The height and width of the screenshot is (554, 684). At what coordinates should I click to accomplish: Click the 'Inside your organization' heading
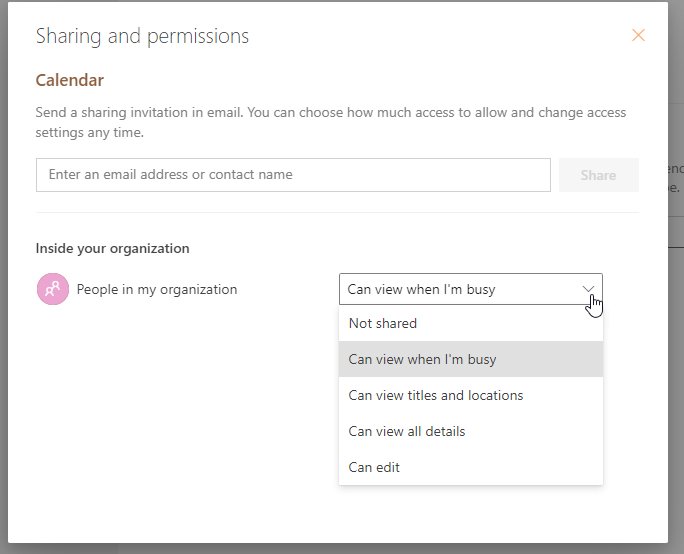pos(113,248)
